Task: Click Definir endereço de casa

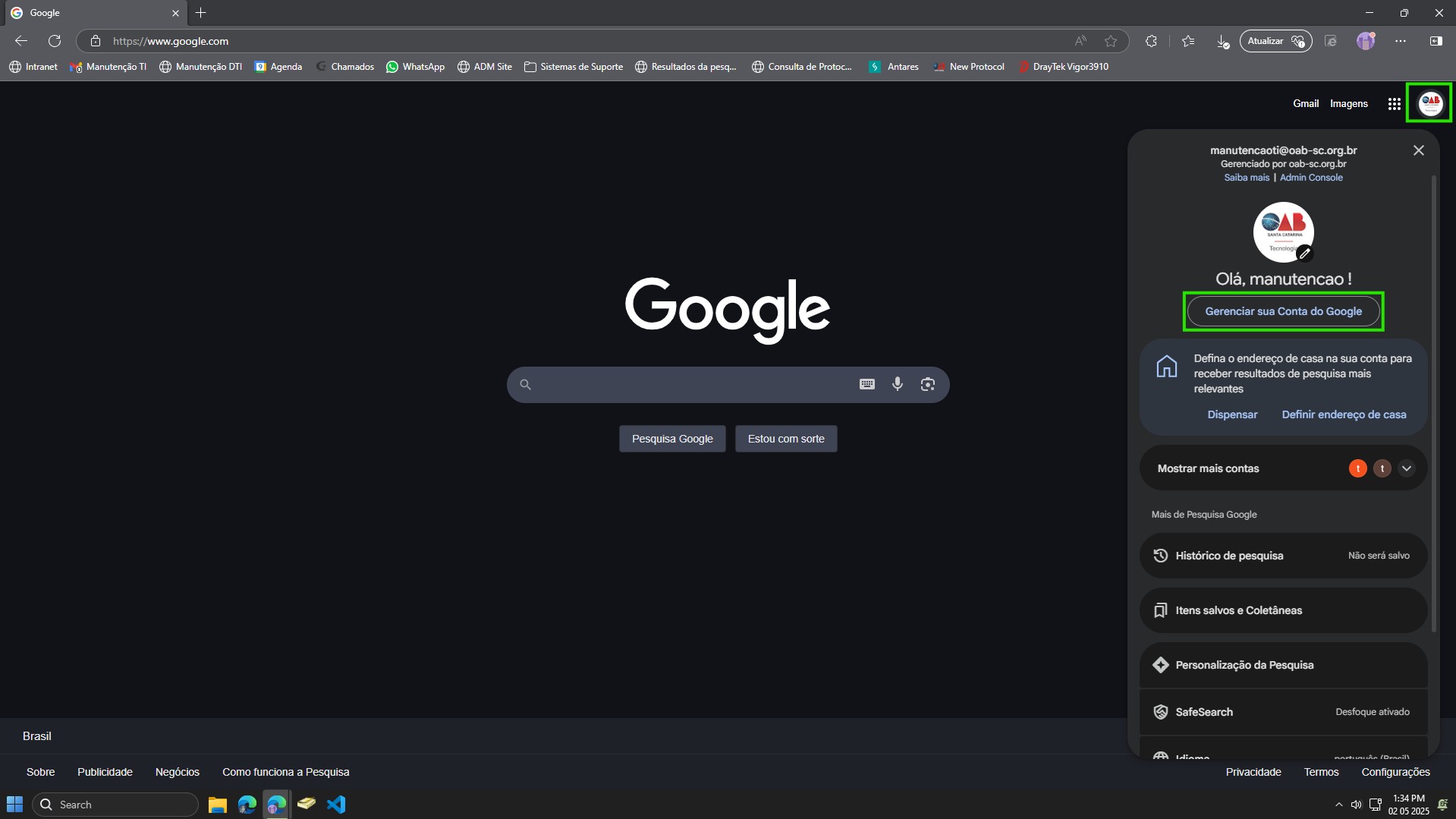Action: pyautogui.click(x=1344, y=414)
